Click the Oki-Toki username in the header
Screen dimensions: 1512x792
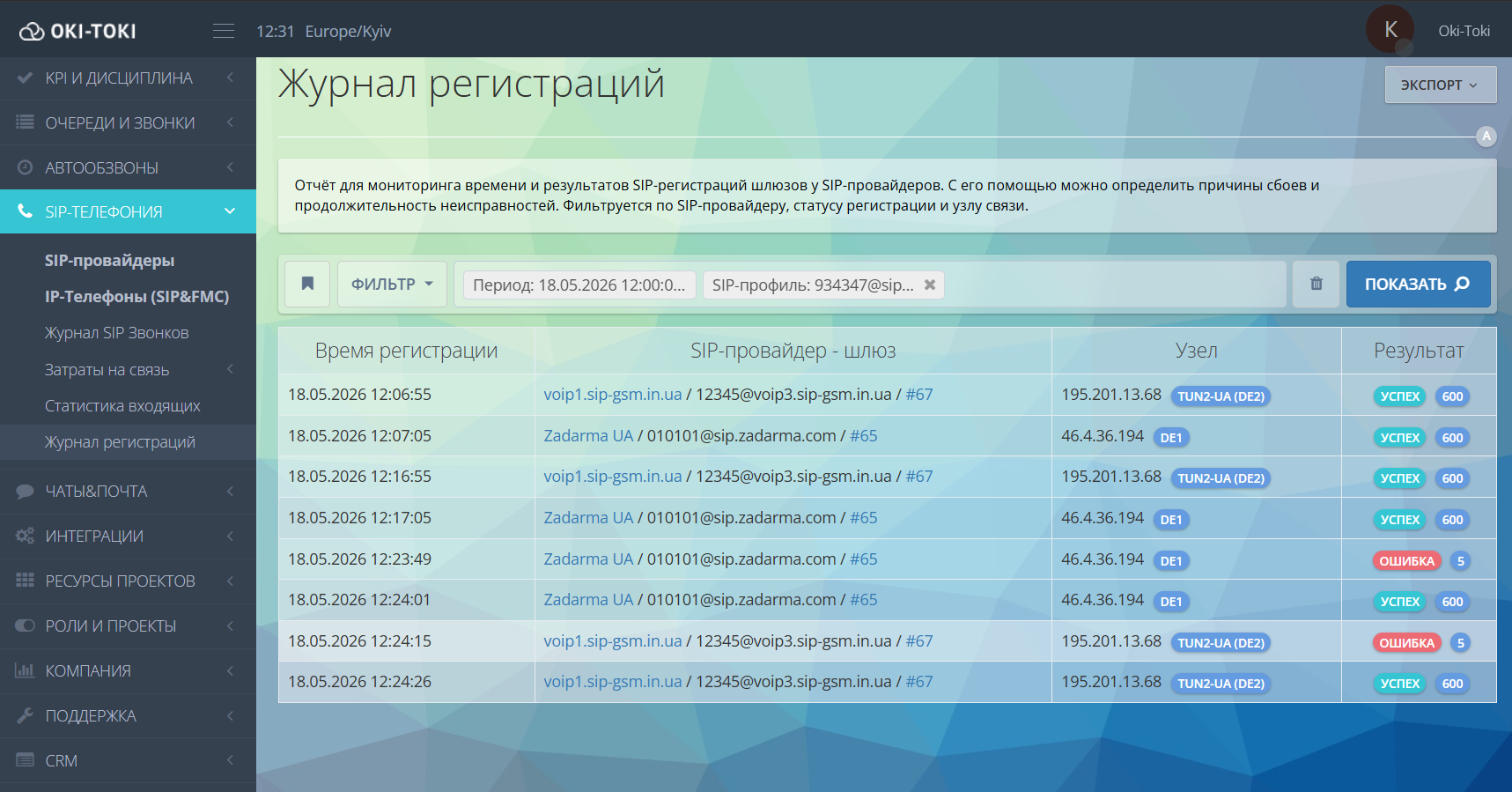coord(1464,31)
